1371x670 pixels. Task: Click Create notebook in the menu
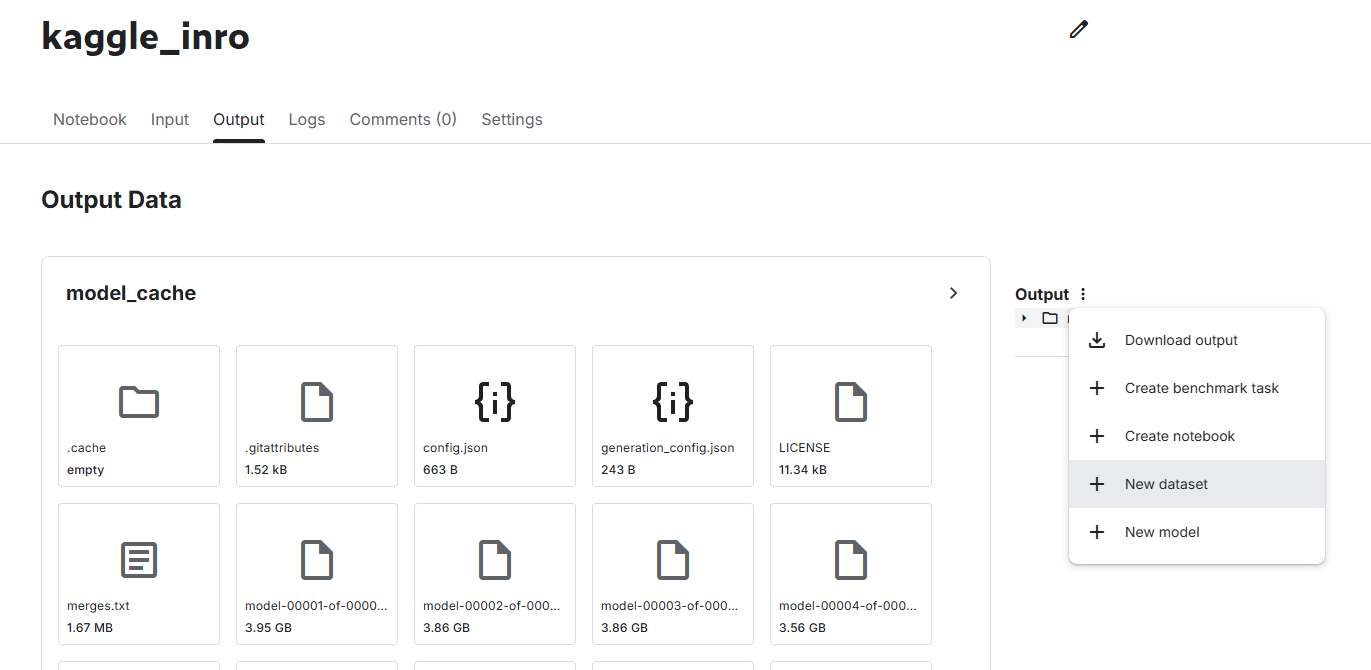[x=1179, y=436]
